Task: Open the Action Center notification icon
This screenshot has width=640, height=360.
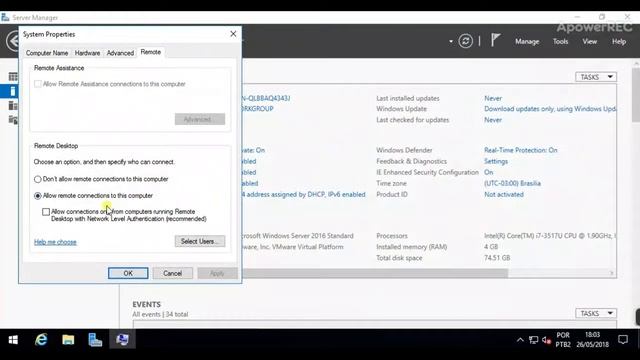Action: [622, 340]
